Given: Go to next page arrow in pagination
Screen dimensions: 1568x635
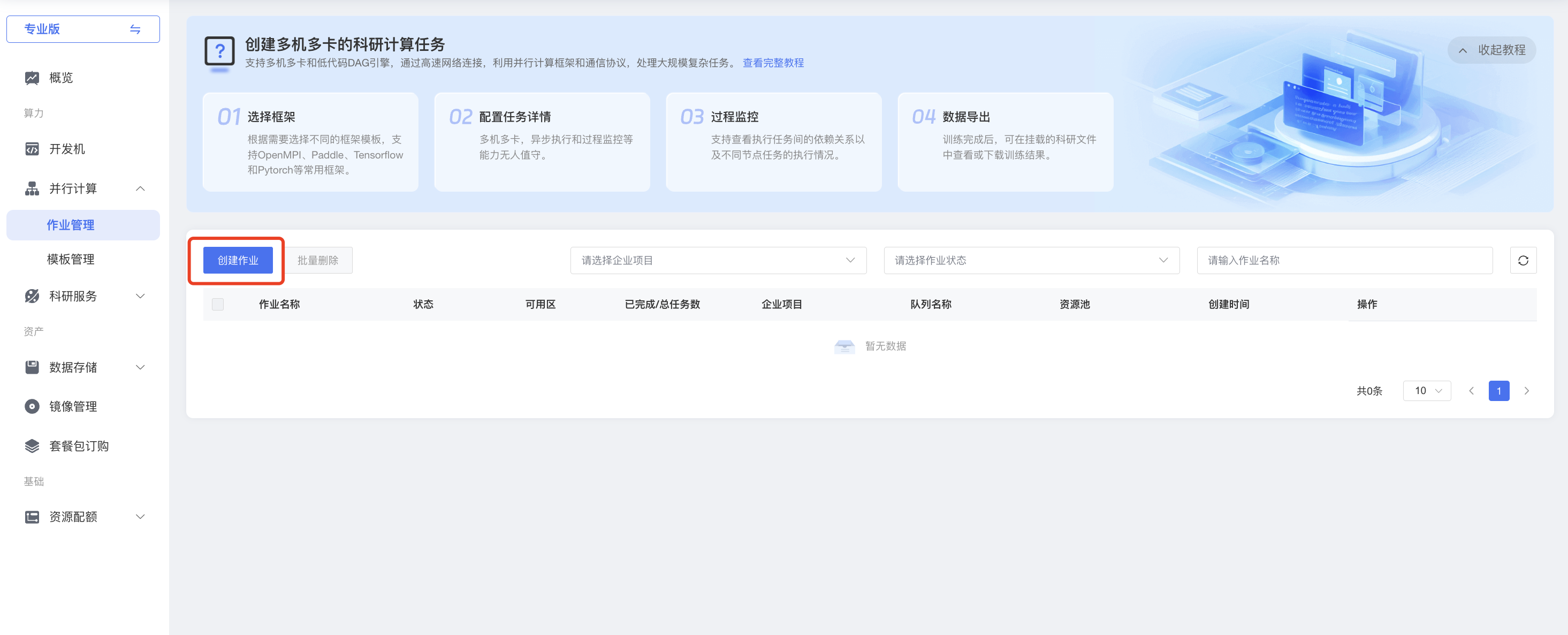Looking at the screenshot, I should tap(1527, 391).
